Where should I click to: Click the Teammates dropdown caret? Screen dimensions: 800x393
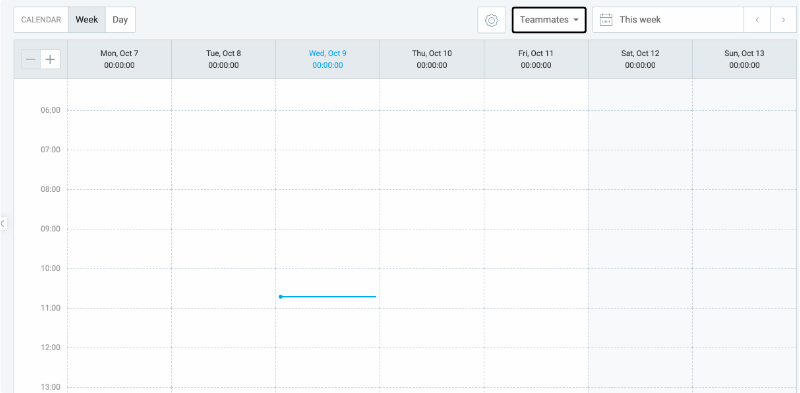[576, 20]
